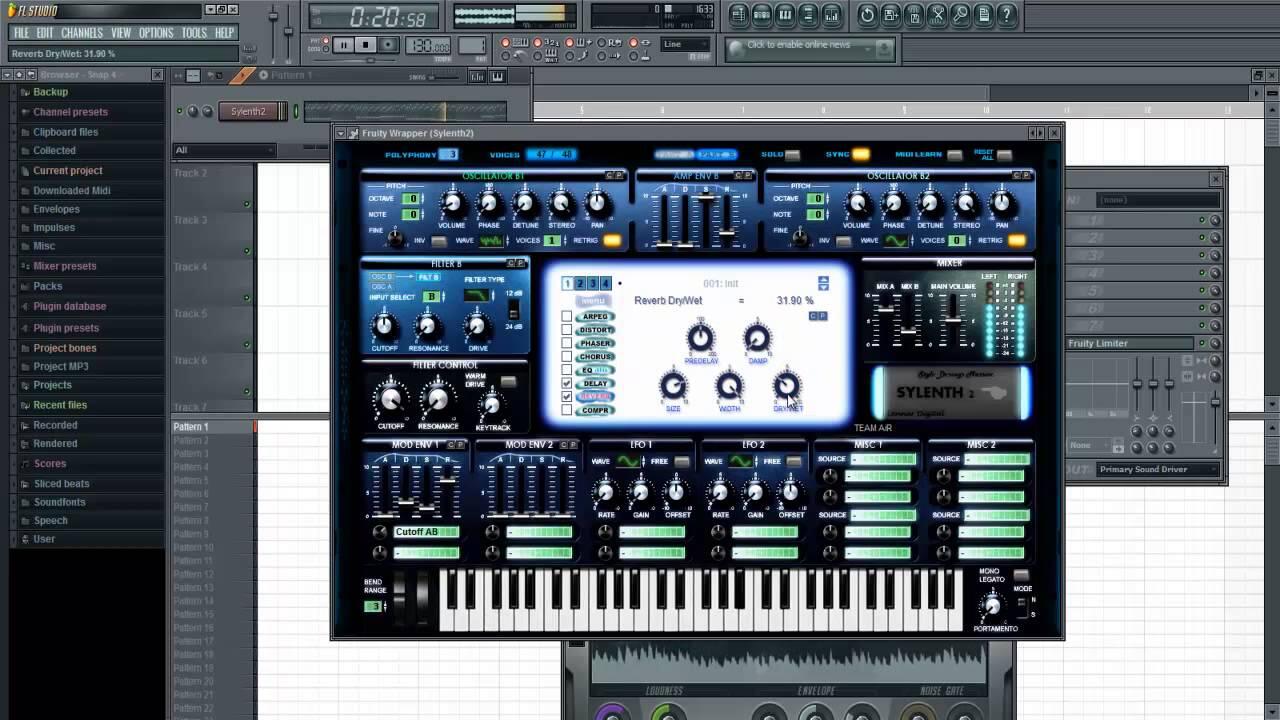The width and height of the screenshot is (1280, 720).
Task: Open the EDIT menu
Action: coord(45,33)
